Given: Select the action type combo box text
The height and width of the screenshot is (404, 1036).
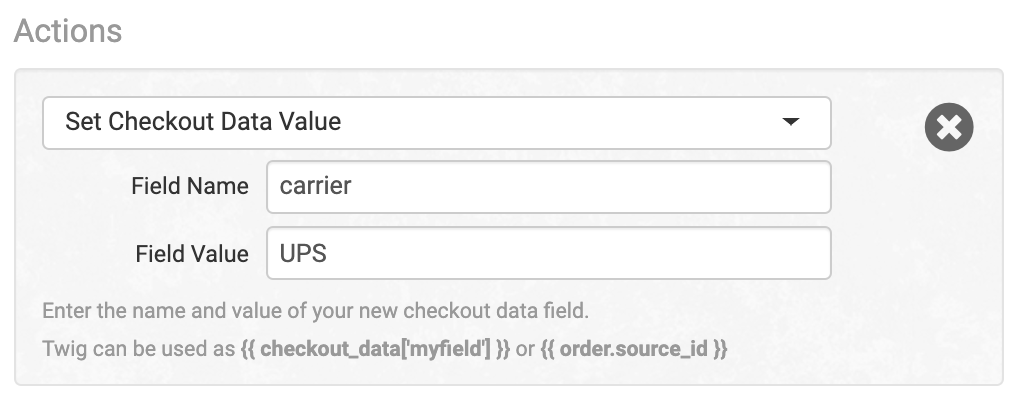Looking at the screenshot, I should (203, 122).
